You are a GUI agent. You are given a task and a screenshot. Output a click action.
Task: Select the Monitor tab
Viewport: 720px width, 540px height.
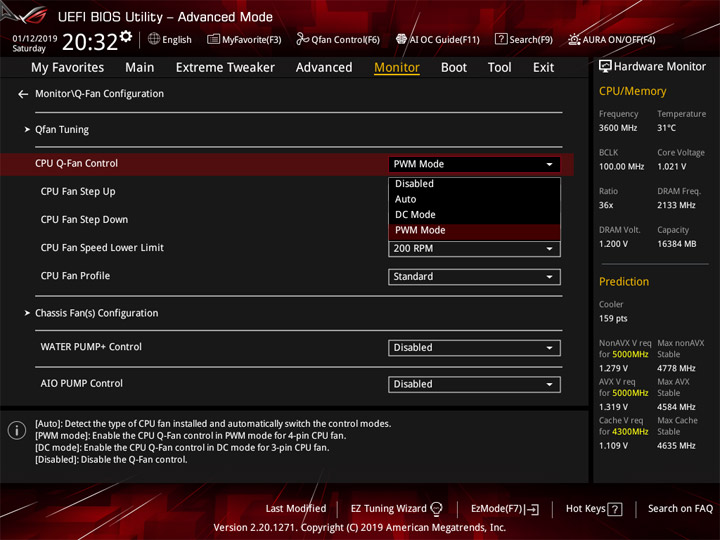[397, 68]
